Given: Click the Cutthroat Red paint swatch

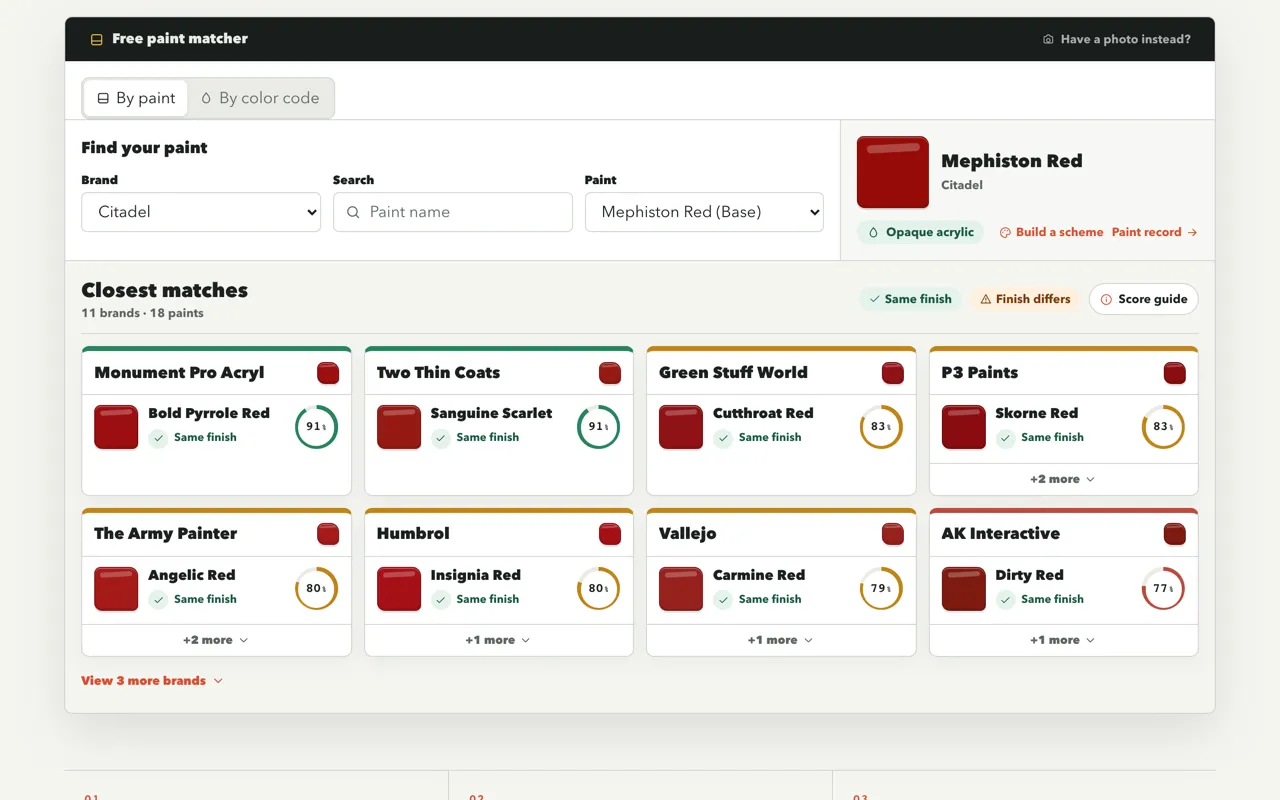Looking at the screenshot, I should 681,427.
